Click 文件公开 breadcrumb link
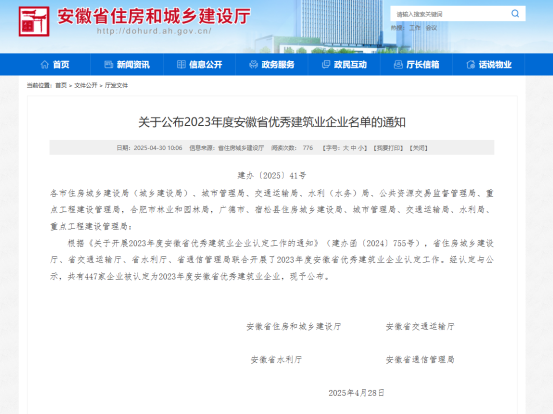 coord(86,85)
